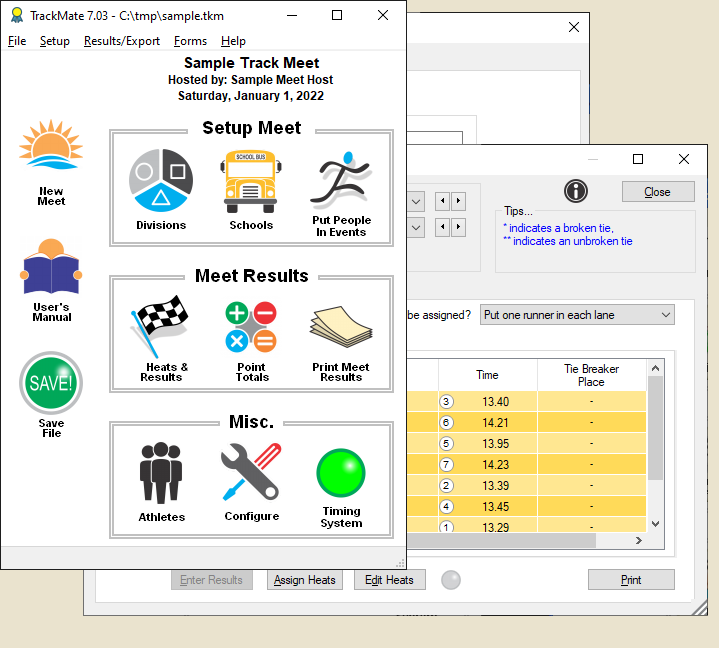Select the time cell 14.21
Screen dimensions: 719x648
pyautogui.click(x=495, y=423)
